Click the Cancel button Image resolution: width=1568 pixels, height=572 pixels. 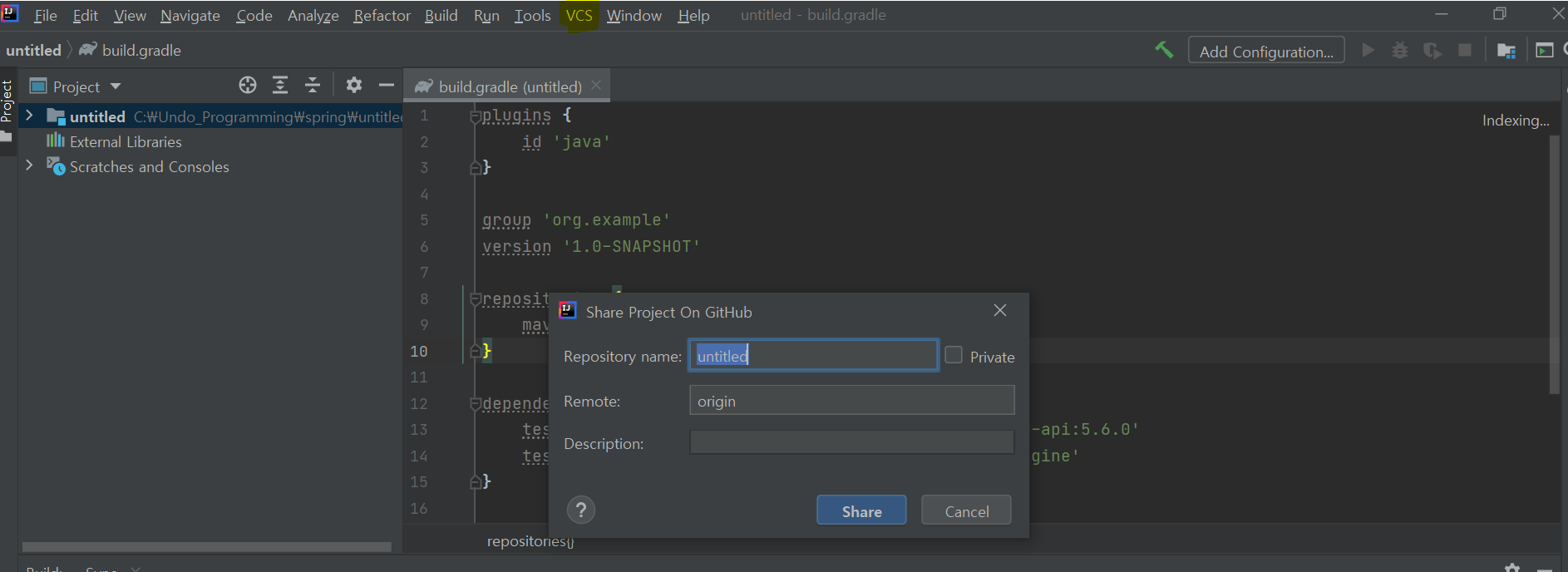point(966,510)
